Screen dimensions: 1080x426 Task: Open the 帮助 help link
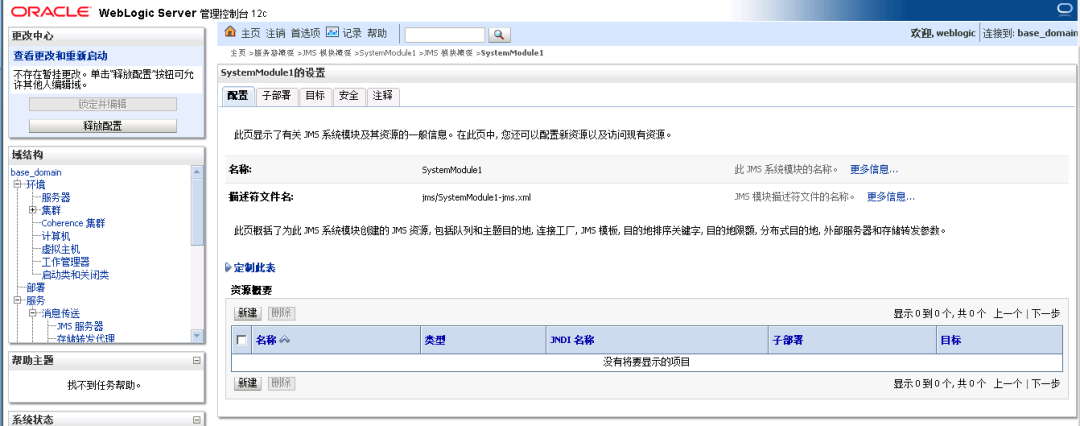point(377,33)
